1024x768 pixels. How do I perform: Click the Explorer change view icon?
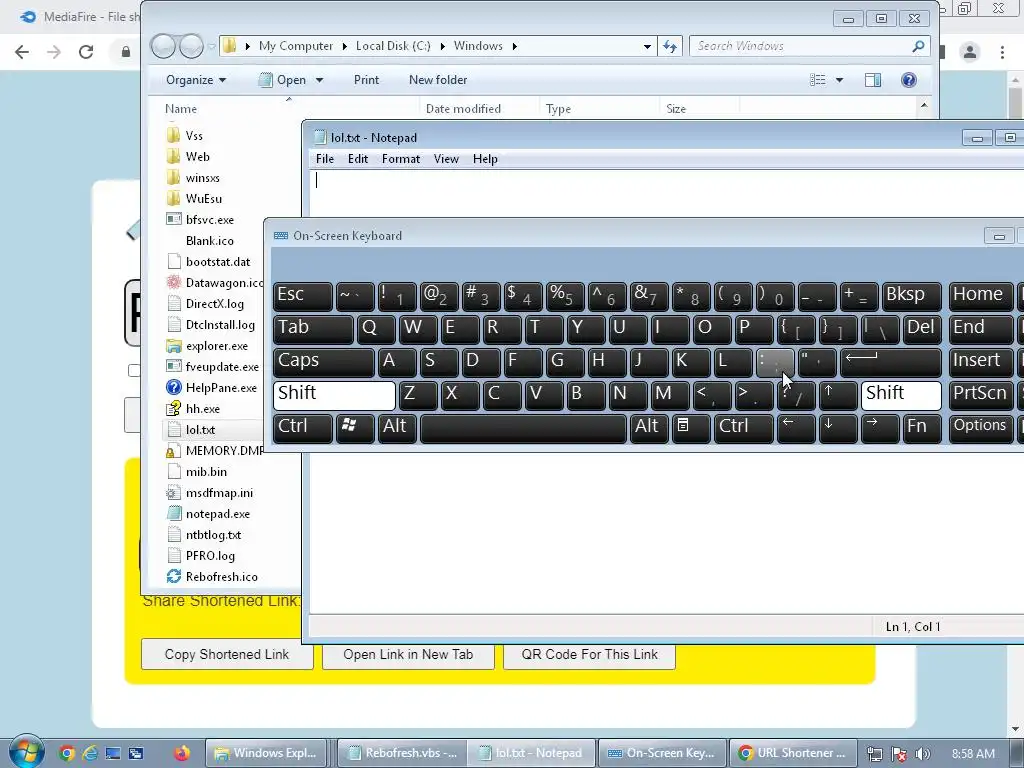pyautogui.click(x=818, y=80)
